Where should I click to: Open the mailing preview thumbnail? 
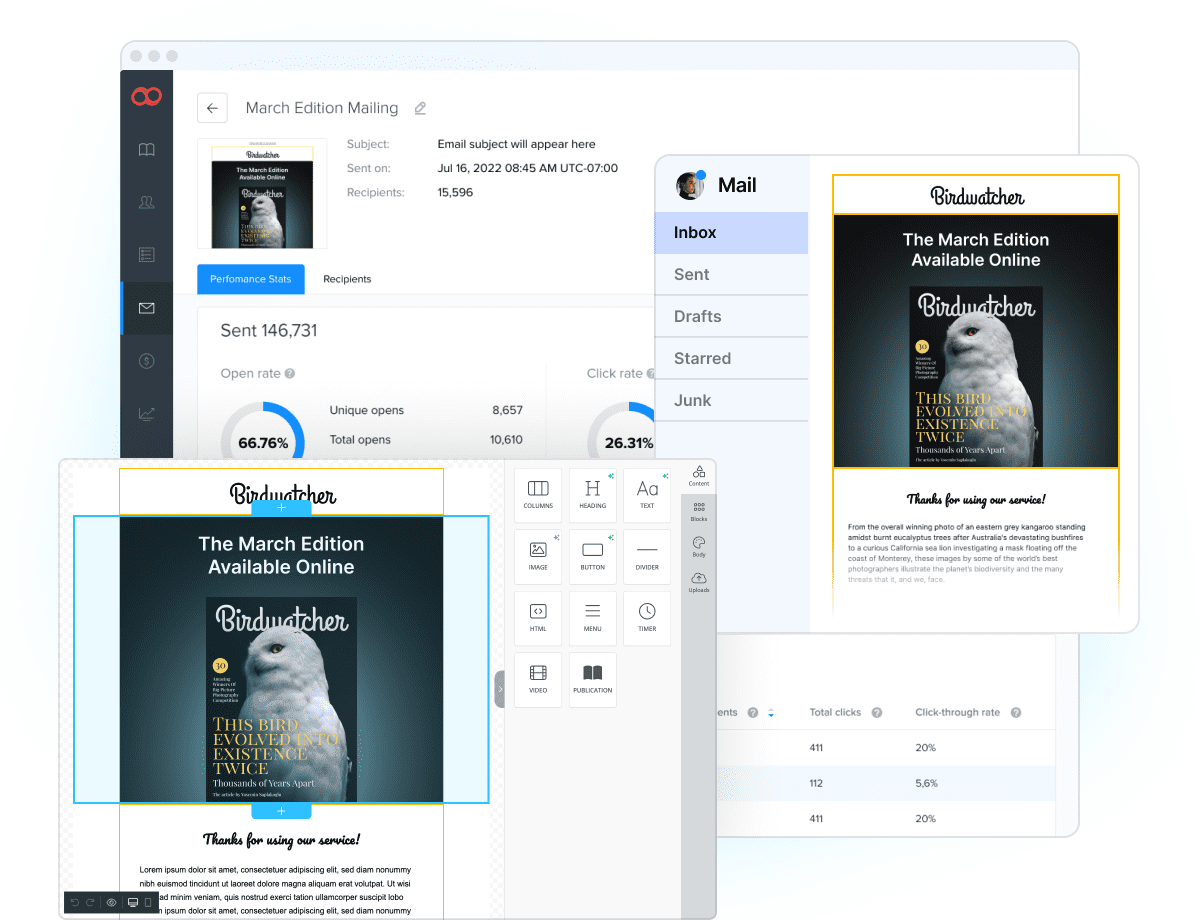262,193
